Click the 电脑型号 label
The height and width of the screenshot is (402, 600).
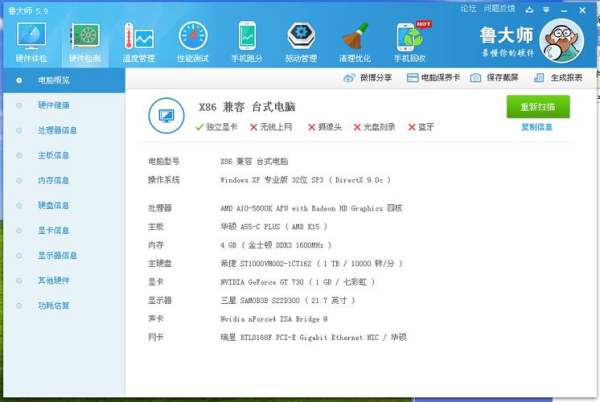[x=164, y=161]
